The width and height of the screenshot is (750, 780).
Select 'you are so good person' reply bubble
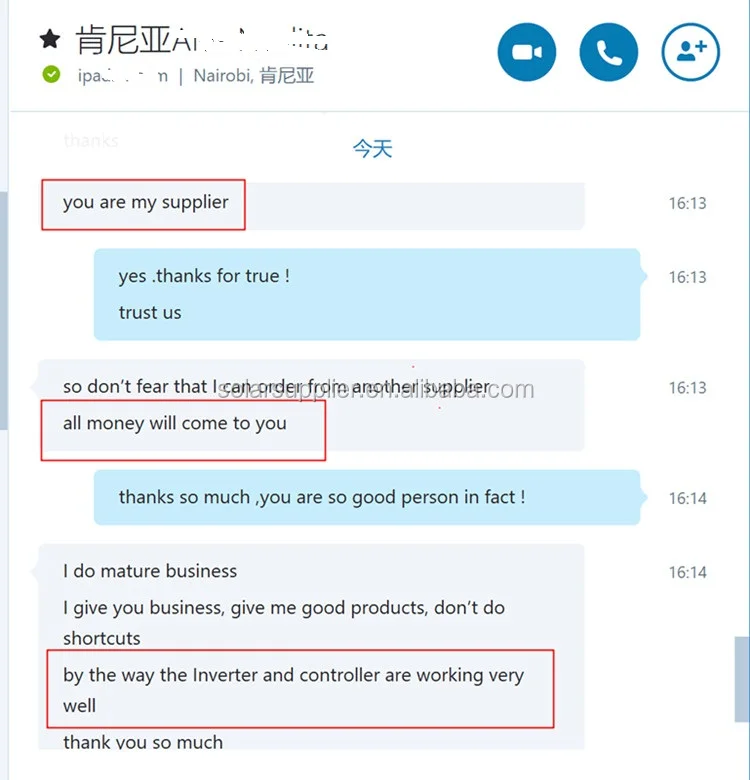click(367, 497)
